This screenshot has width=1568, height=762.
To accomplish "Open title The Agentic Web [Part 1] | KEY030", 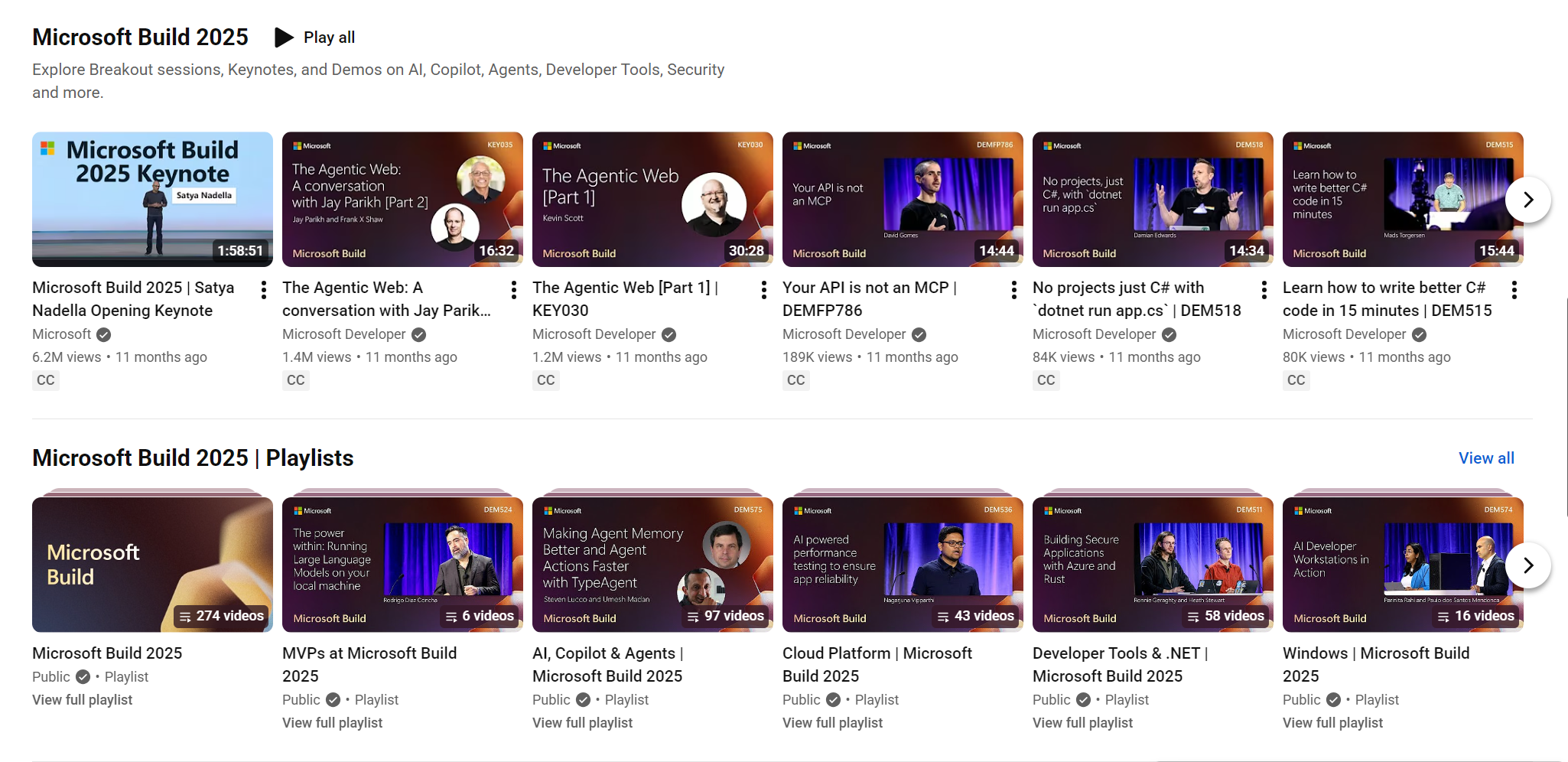I will tap(625, 299).
